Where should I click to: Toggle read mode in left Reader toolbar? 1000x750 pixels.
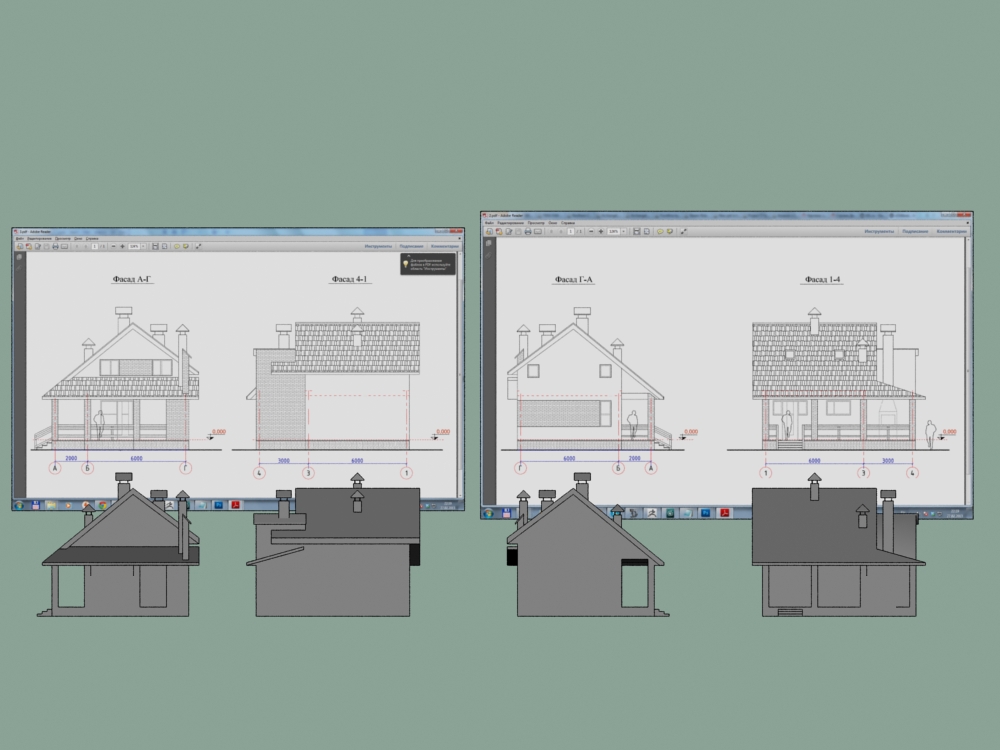198,246
